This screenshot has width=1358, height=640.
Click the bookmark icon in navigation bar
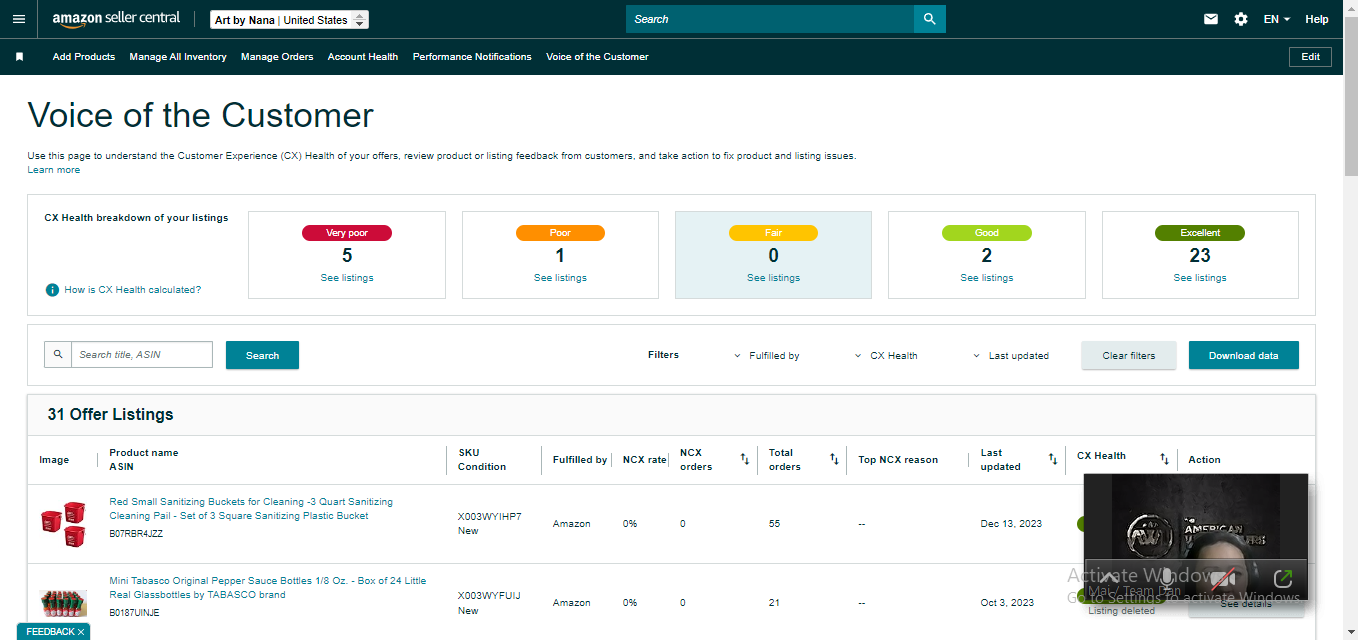[x=19, y=57]
